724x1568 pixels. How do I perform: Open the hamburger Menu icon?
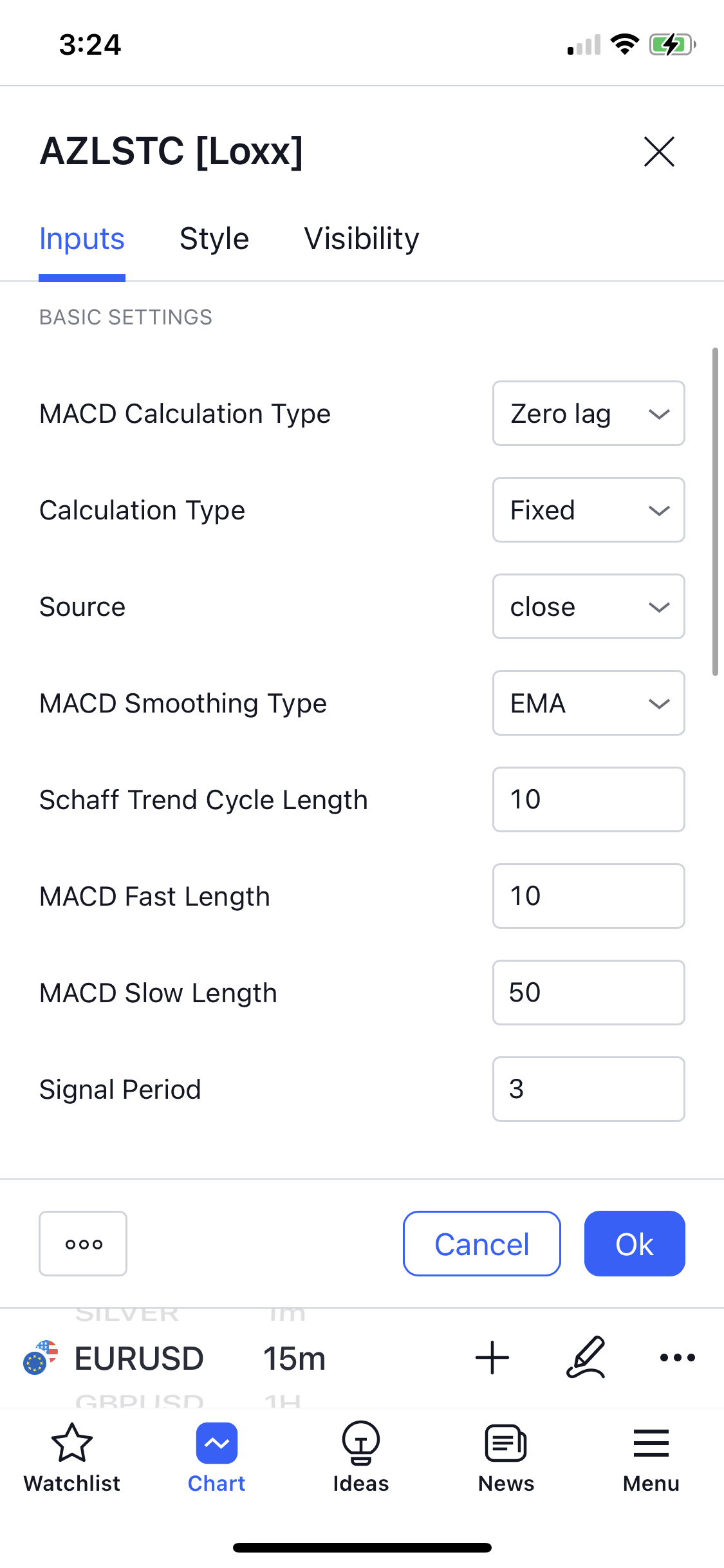[x=651, y=1442]
